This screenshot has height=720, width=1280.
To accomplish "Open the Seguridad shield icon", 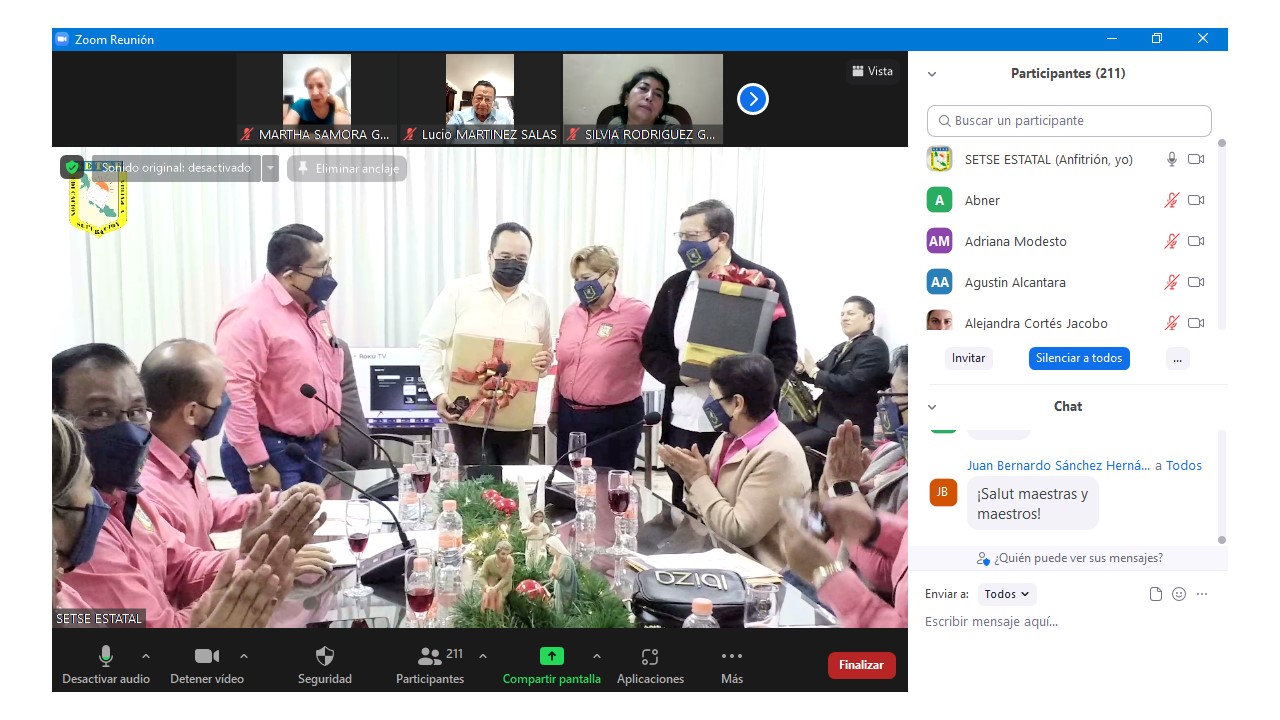I will click(x=325, y=657).
